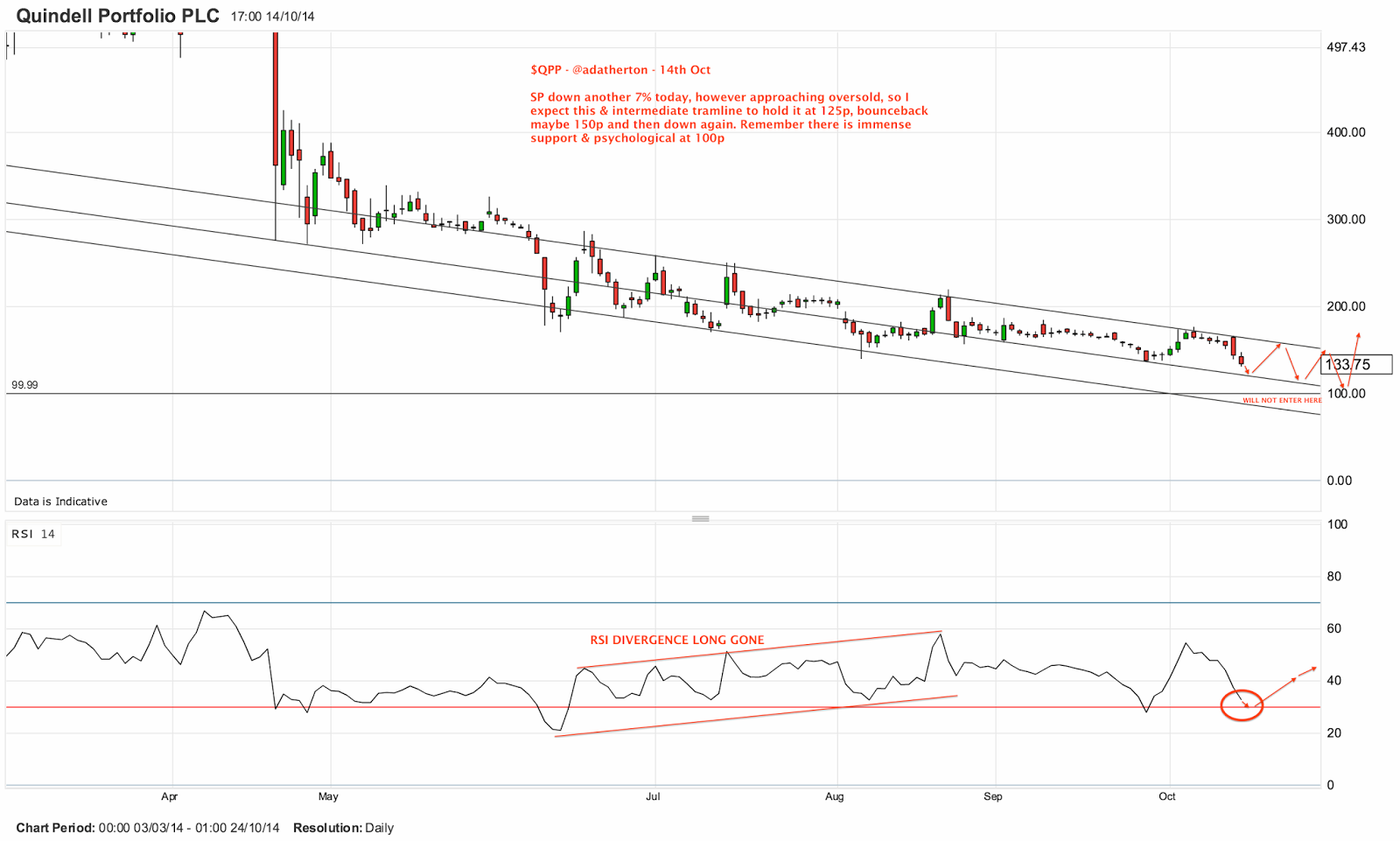
Task: Click the May date axis label
Action: point(328,796)
